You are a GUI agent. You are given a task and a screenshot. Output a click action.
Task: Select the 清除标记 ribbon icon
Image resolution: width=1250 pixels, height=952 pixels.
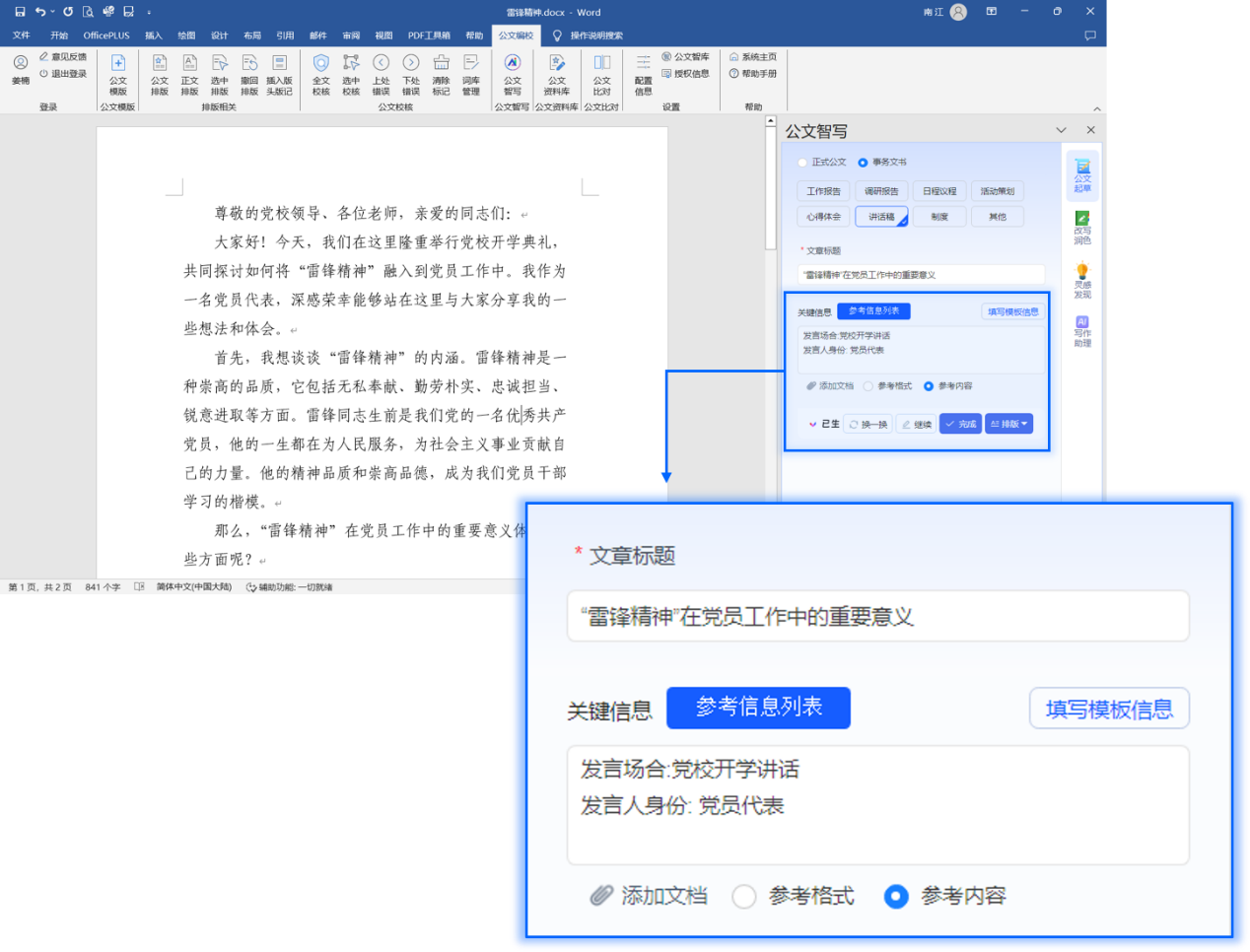[x=441, y=74]
